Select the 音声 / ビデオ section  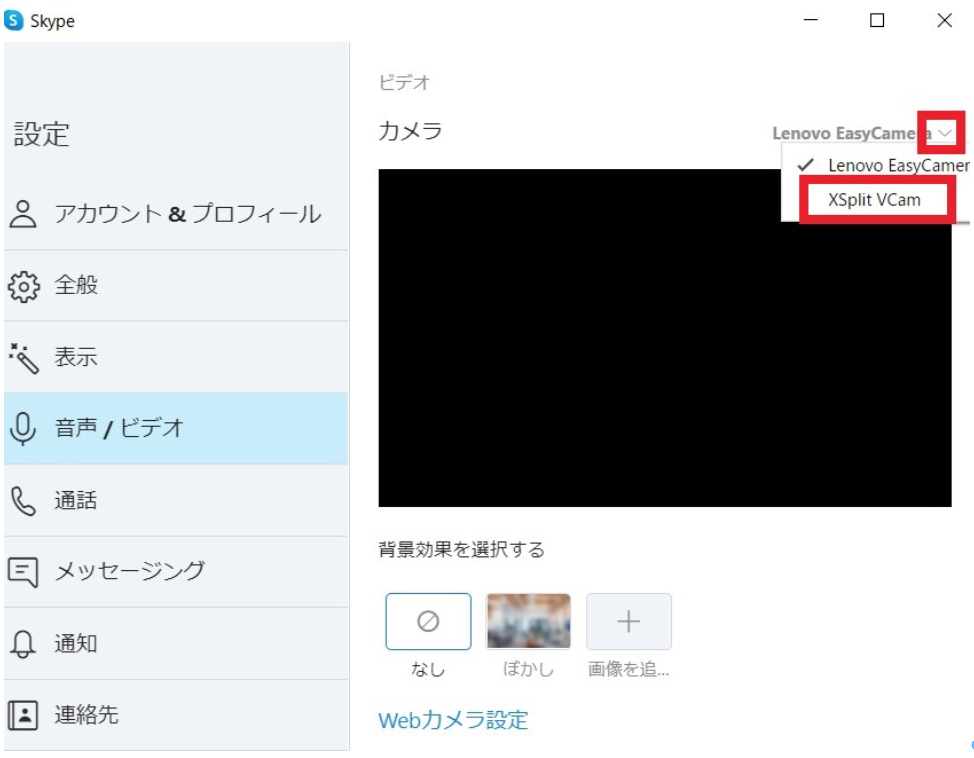[x=176, y=429]
